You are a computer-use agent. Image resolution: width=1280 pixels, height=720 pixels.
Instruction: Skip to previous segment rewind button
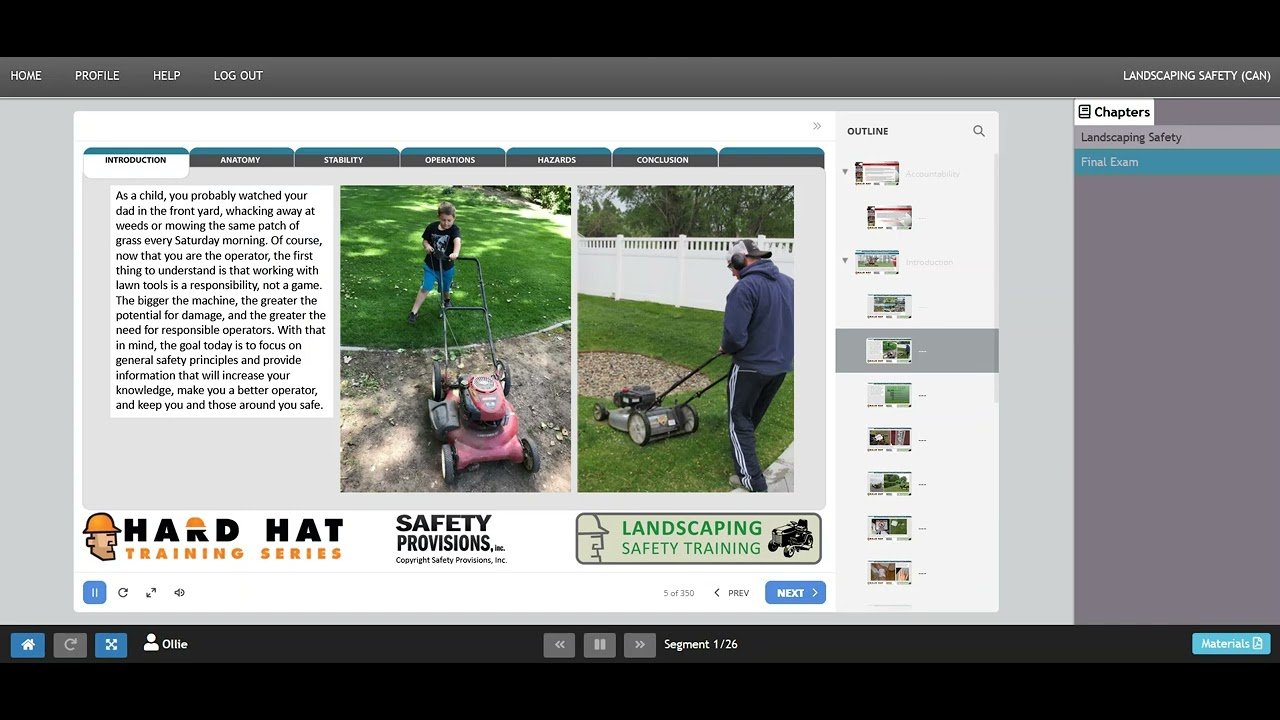(559, 645)
